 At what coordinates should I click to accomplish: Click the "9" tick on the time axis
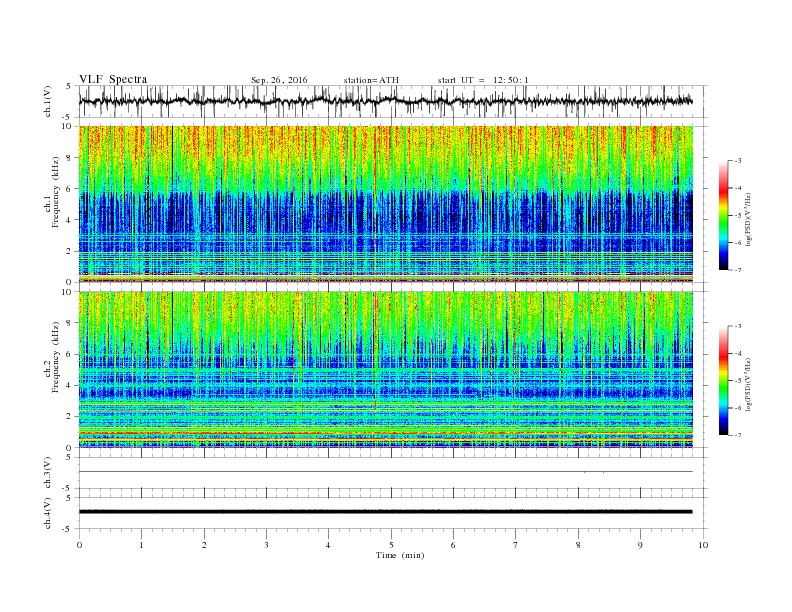[x=640, y=545]
